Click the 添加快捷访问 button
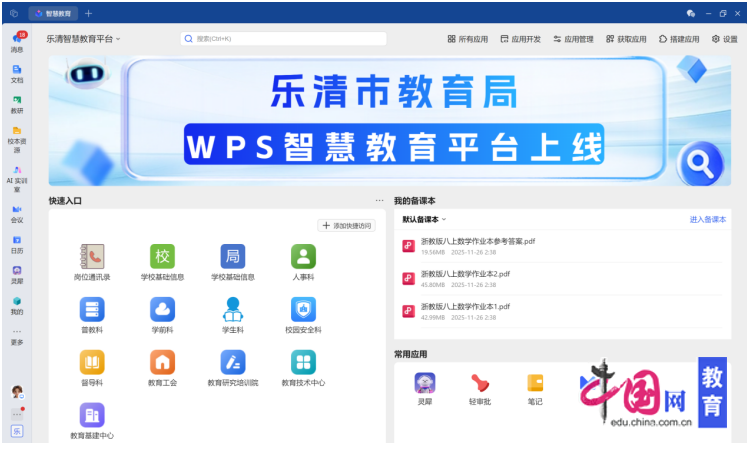The image size is (747, 449). (347, 226)
